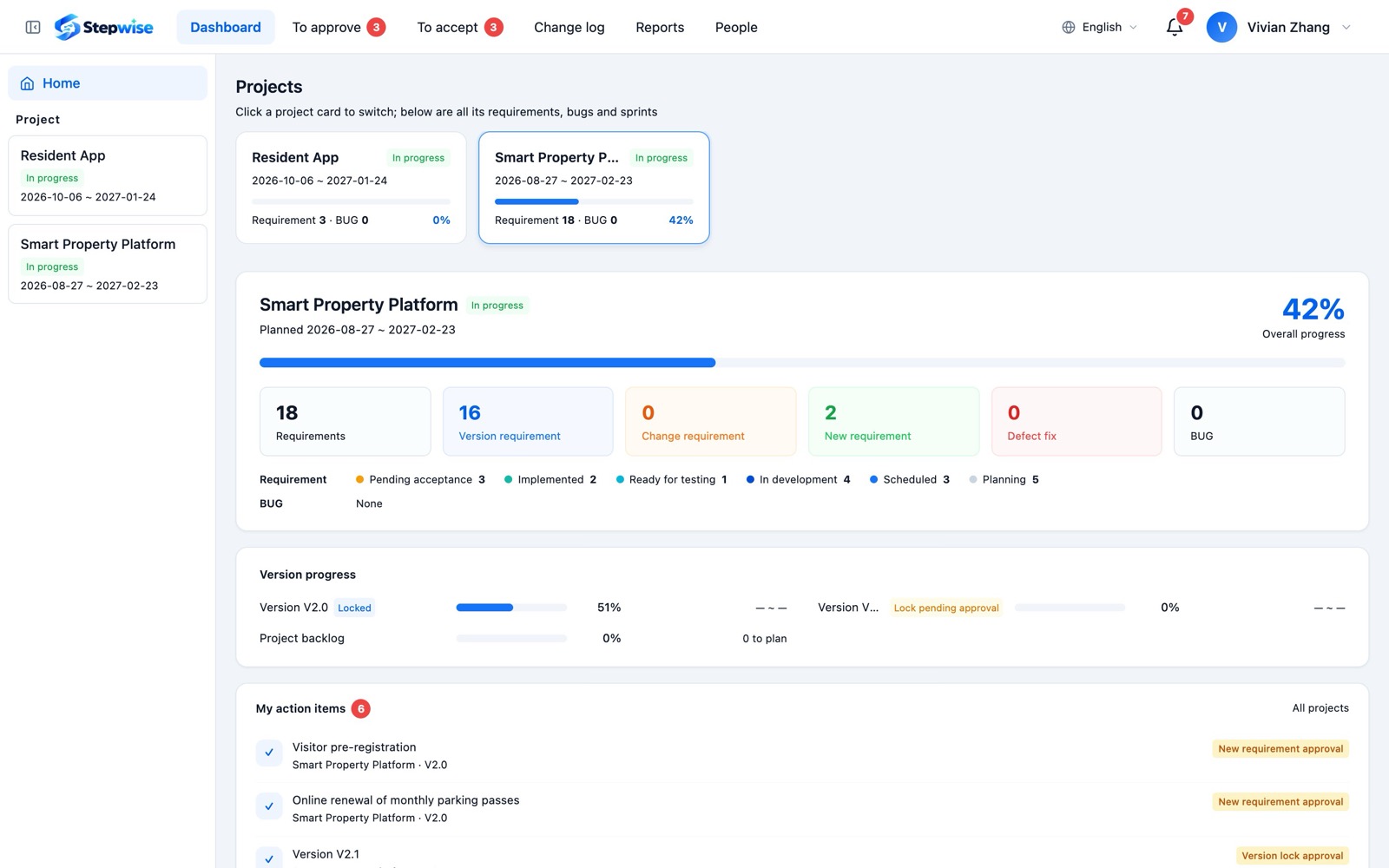
Task: Open the English language dropdown
Action: click(1099, 27)
